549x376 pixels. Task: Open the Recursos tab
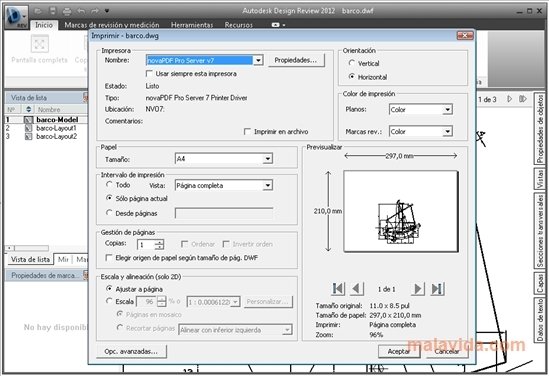238,25
